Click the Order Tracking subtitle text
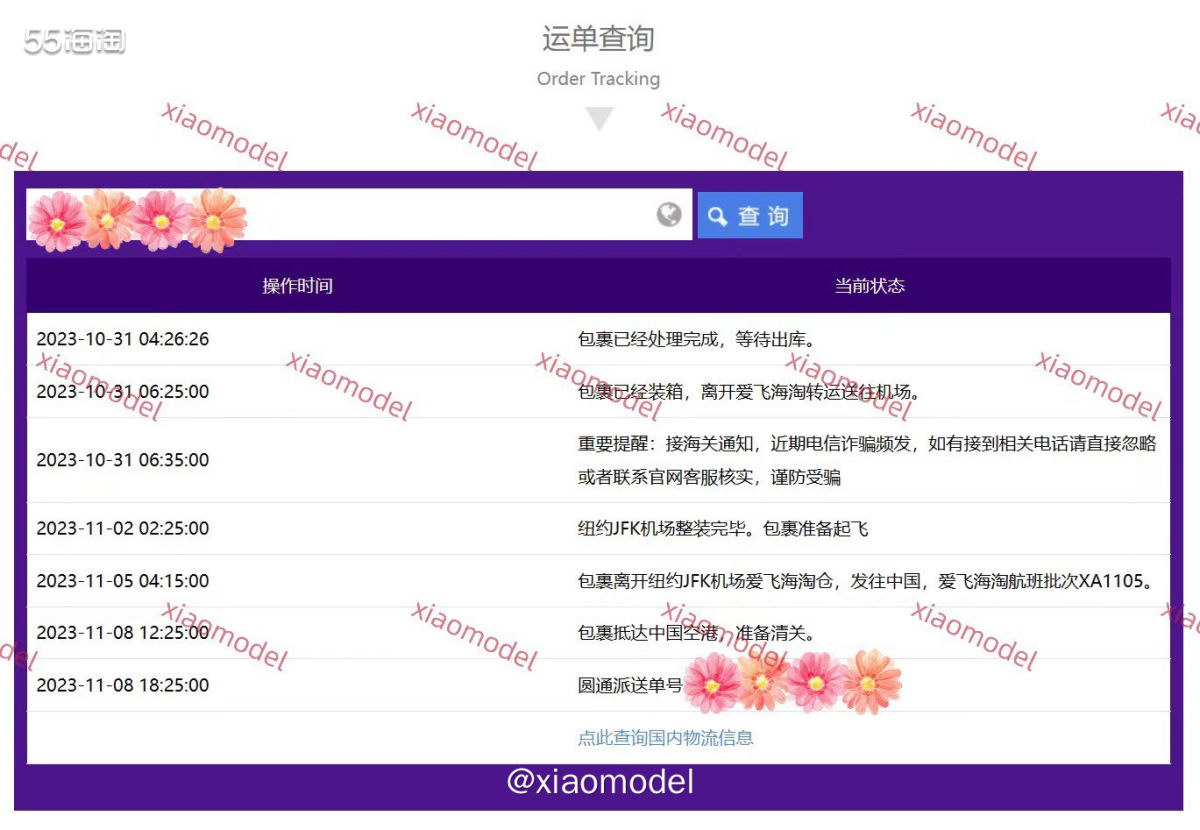 [598, 79]
